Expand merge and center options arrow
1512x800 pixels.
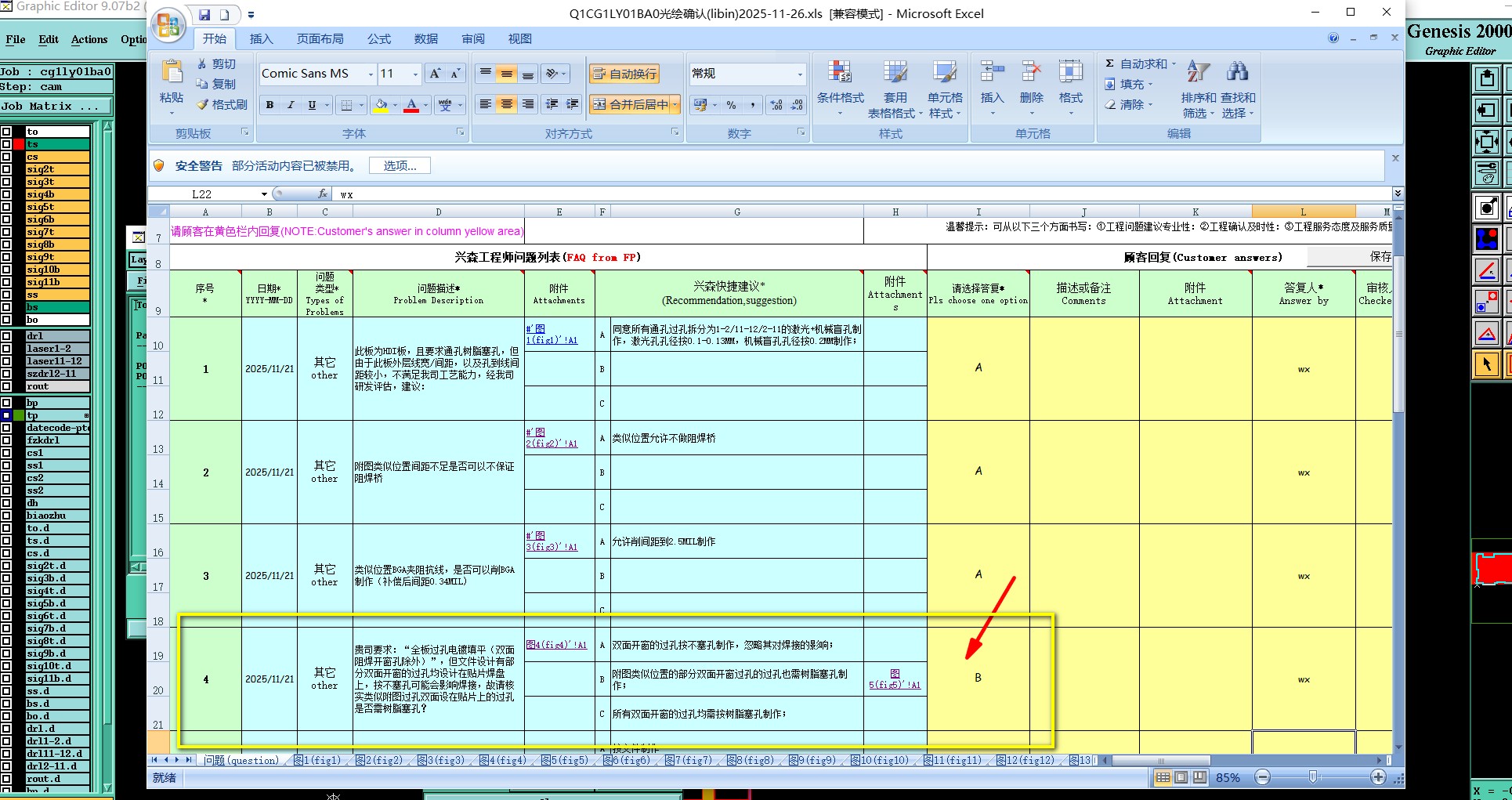pyautogui.click(x=675, y=104)
